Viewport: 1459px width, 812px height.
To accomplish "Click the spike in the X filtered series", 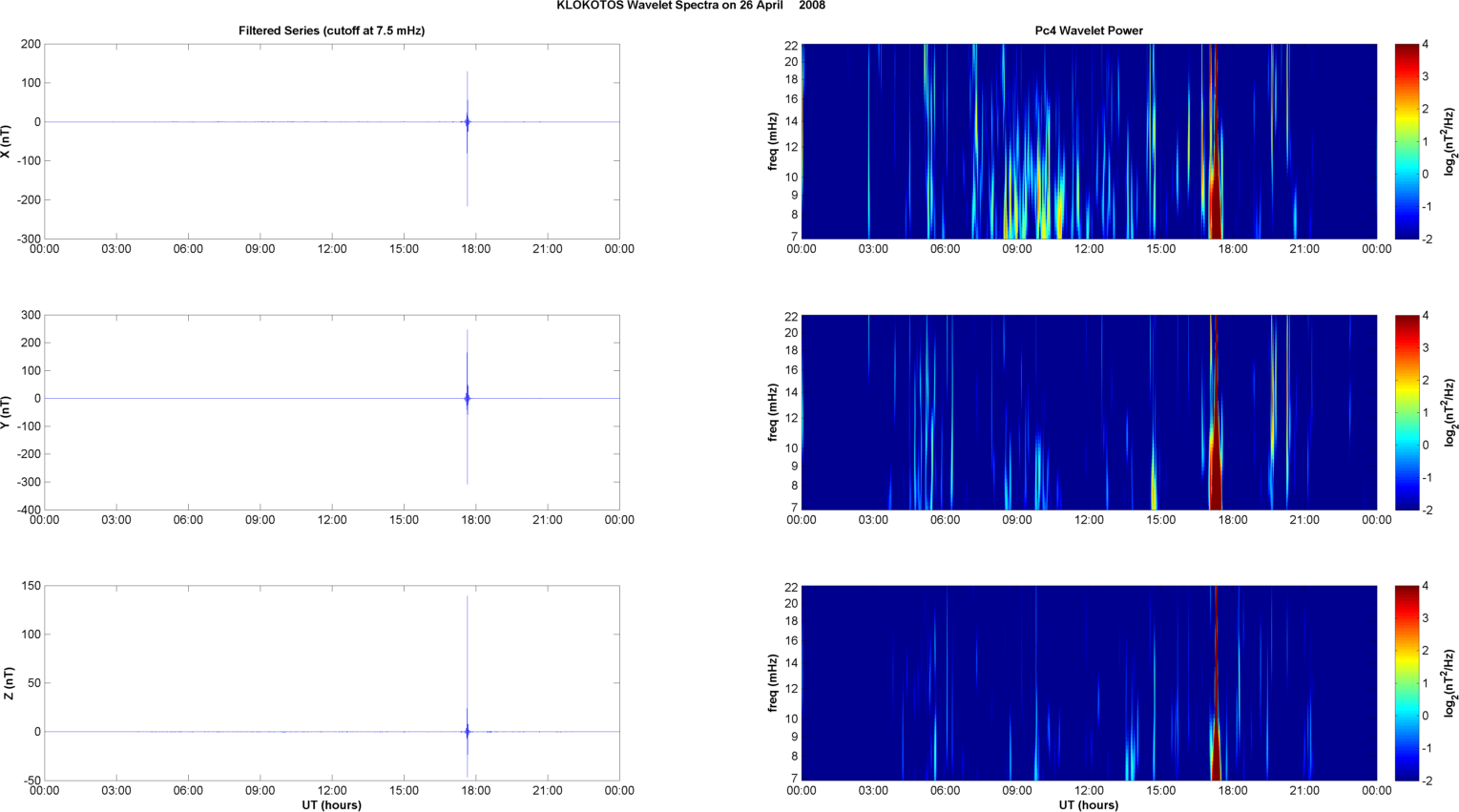I will (468, 122).
